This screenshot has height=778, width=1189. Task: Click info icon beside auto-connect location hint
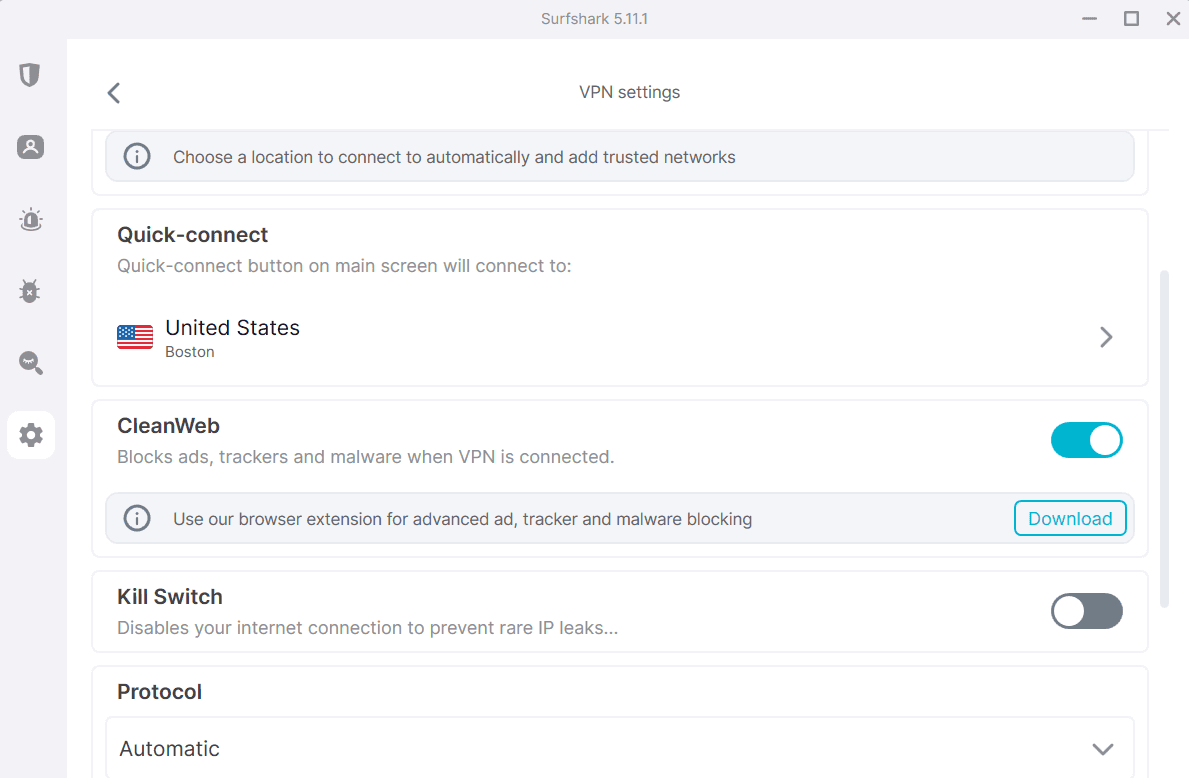(x=137, y=156)
